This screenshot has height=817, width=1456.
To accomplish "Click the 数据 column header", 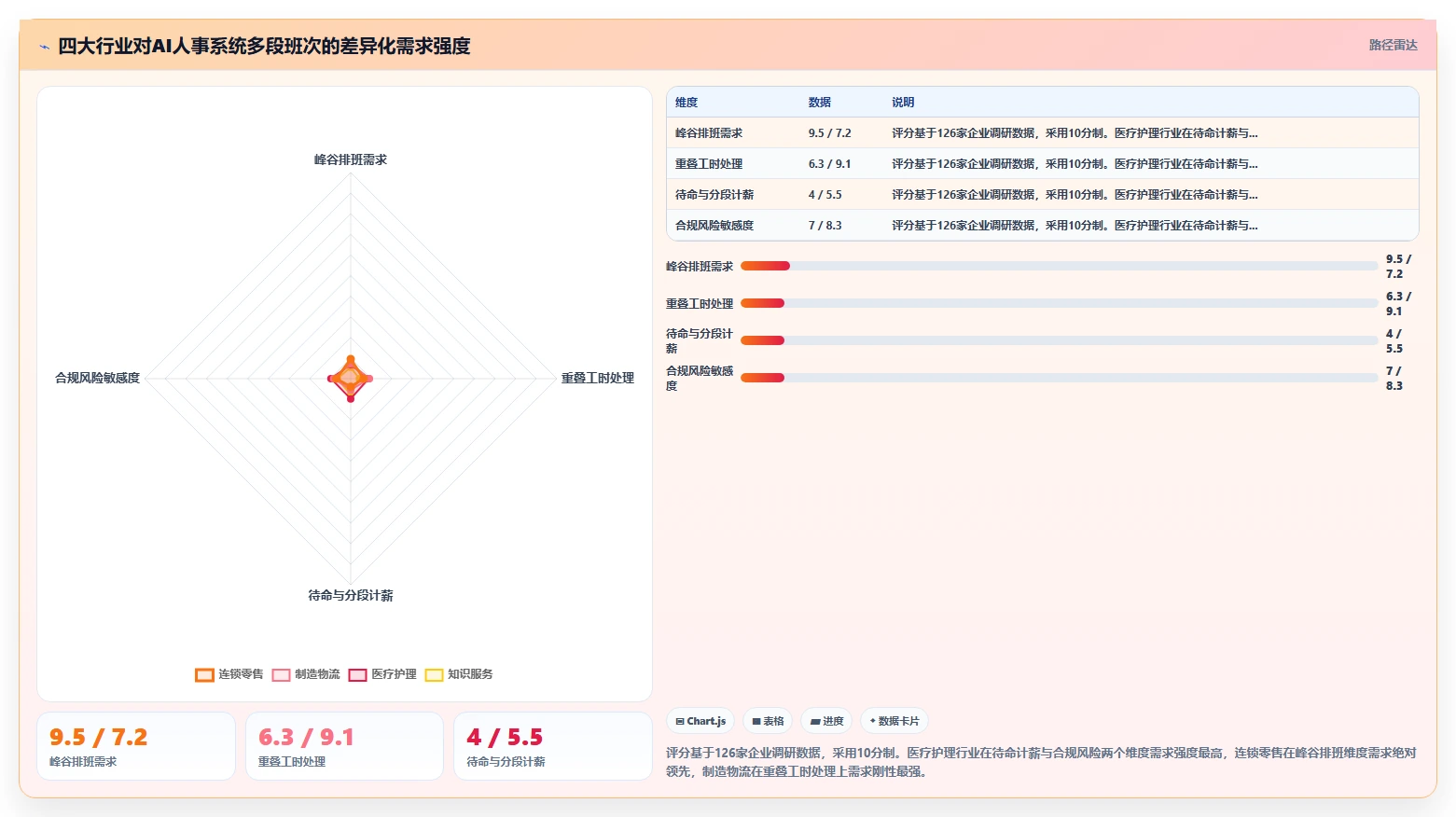I will point(820,103).
